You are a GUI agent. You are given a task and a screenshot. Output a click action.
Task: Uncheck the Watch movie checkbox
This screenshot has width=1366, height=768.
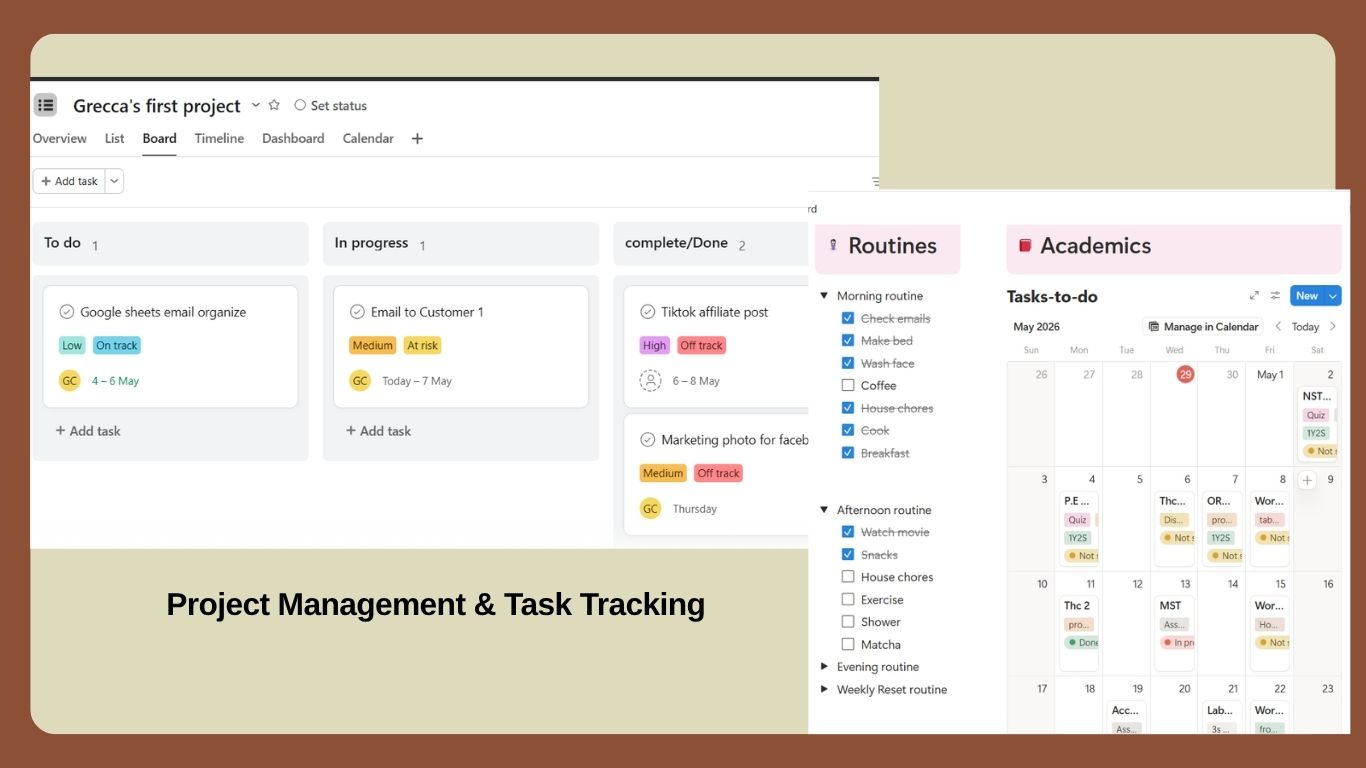click(848, 532)
